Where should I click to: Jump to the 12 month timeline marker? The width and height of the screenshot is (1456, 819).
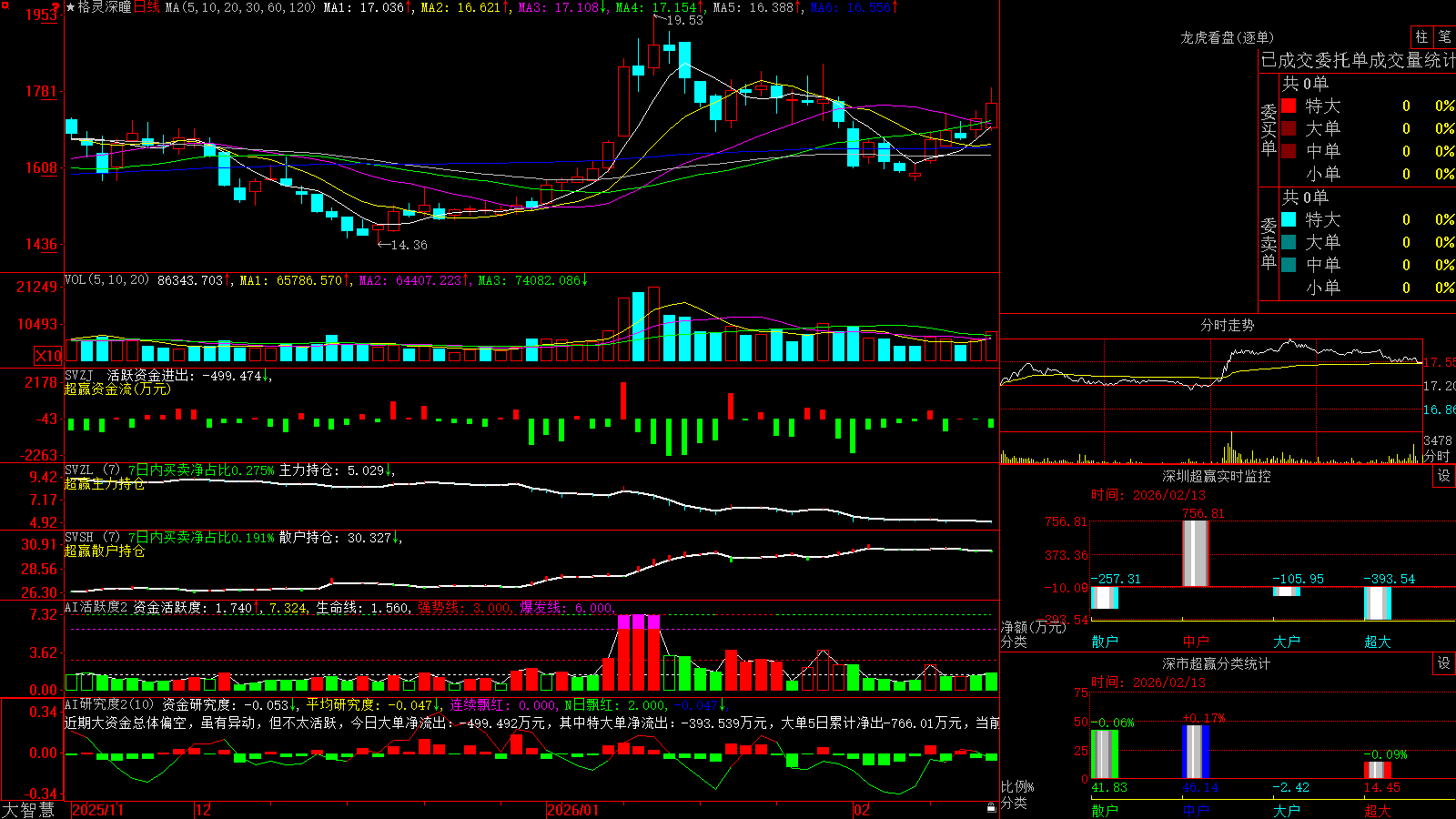[204, 810]
